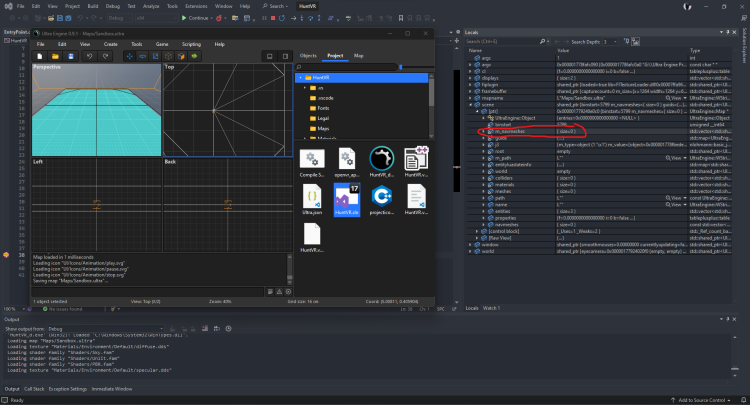Click the Open folder icon in Ultra Engine toolbar

tap(53, 56)
